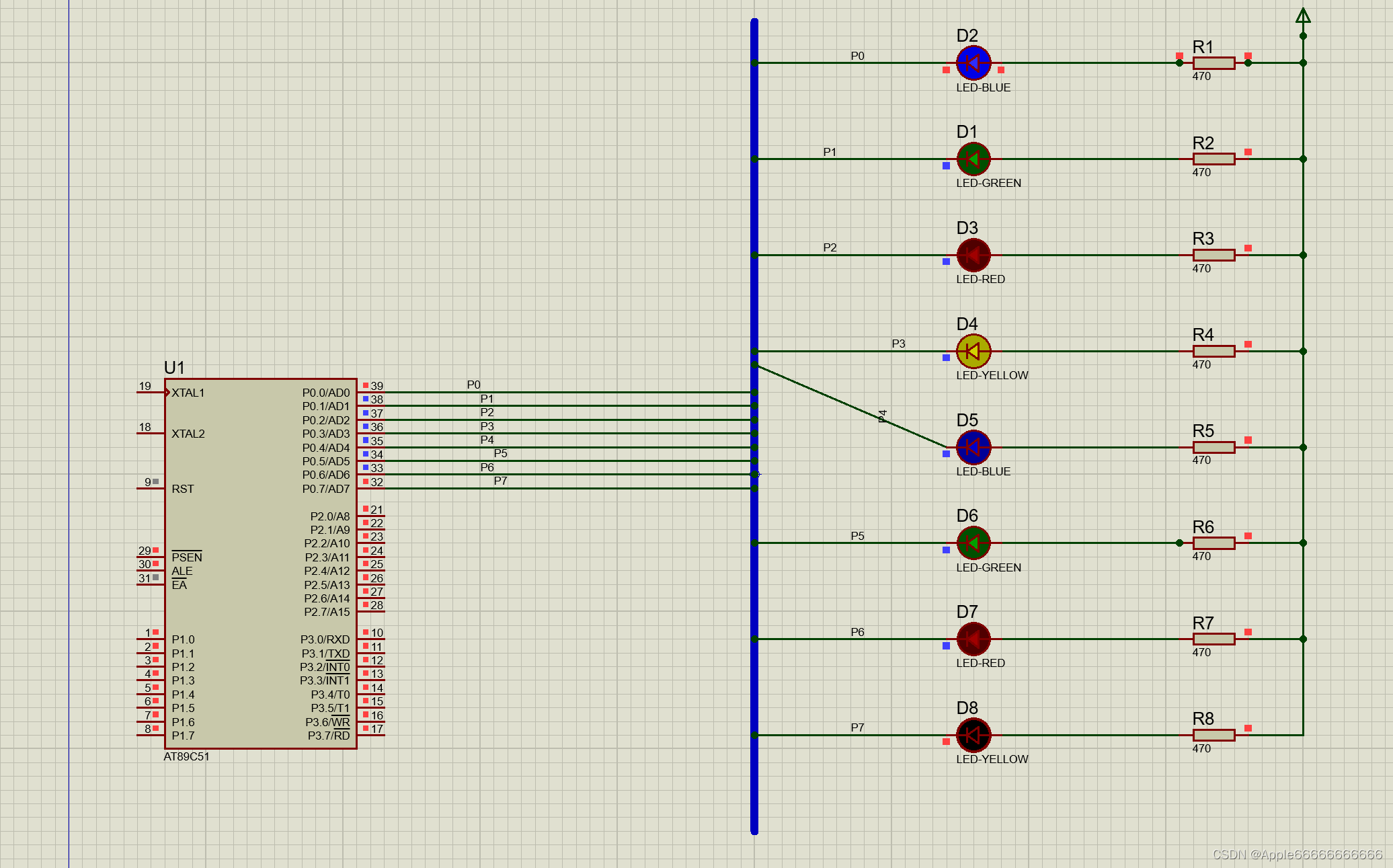
Task: Click the P2.0/A8 pin name
Action: tap(330, 516)
